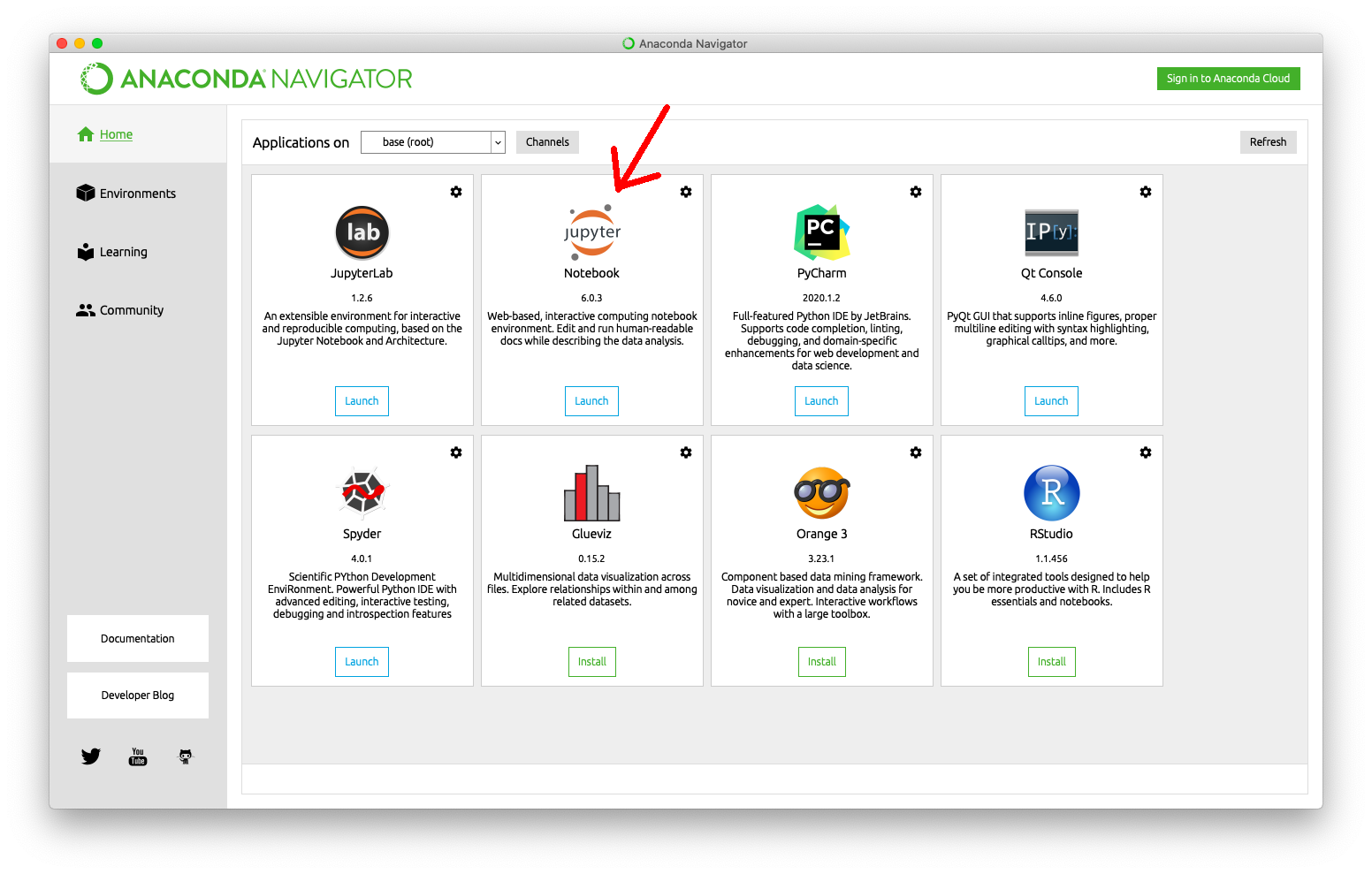The image size is (1372, 874).
Task: Click the Jupyter Notebook logo
Action: tap(592, 232)
